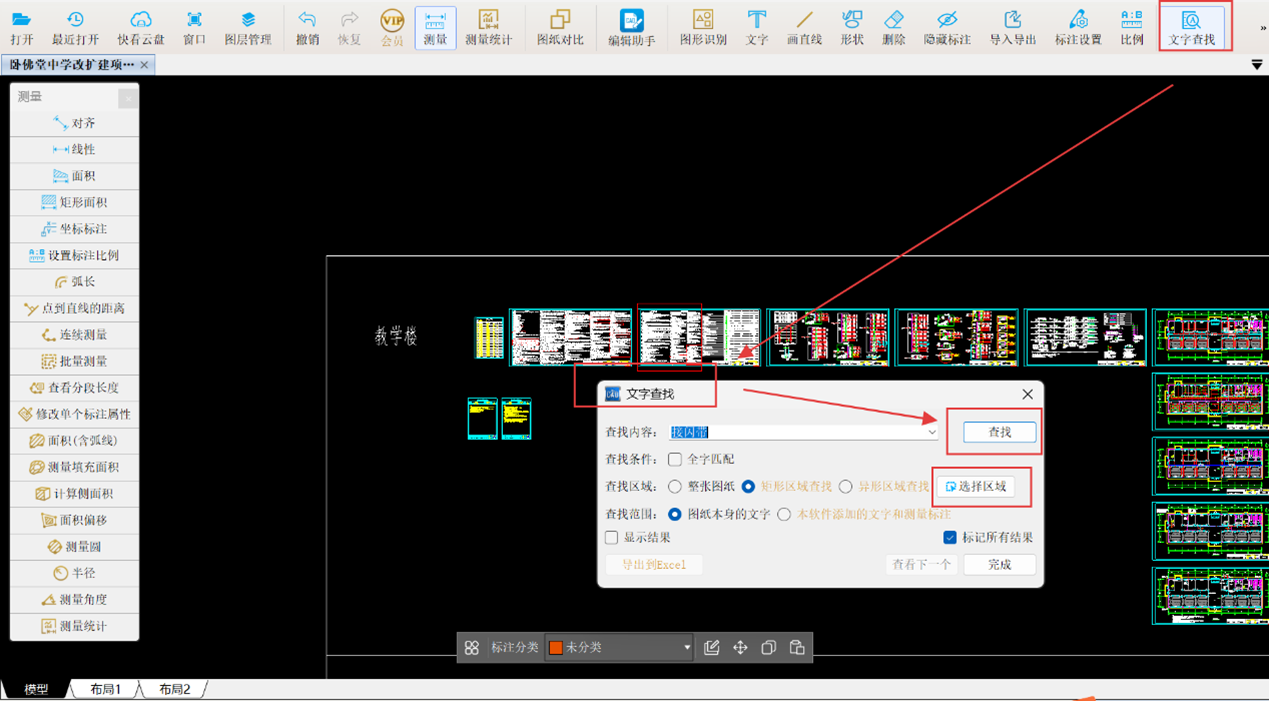1269x701 pixels.
Task: Switch to the 布局2 layout tab
Action: 174,689
